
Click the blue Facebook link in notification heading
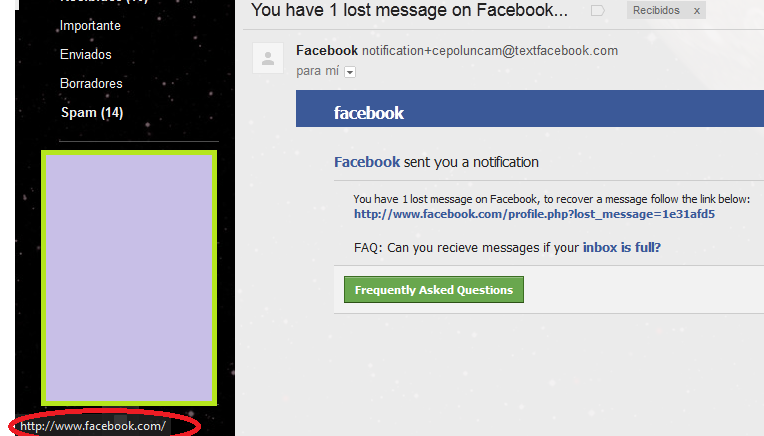click(x=367, y=162)
